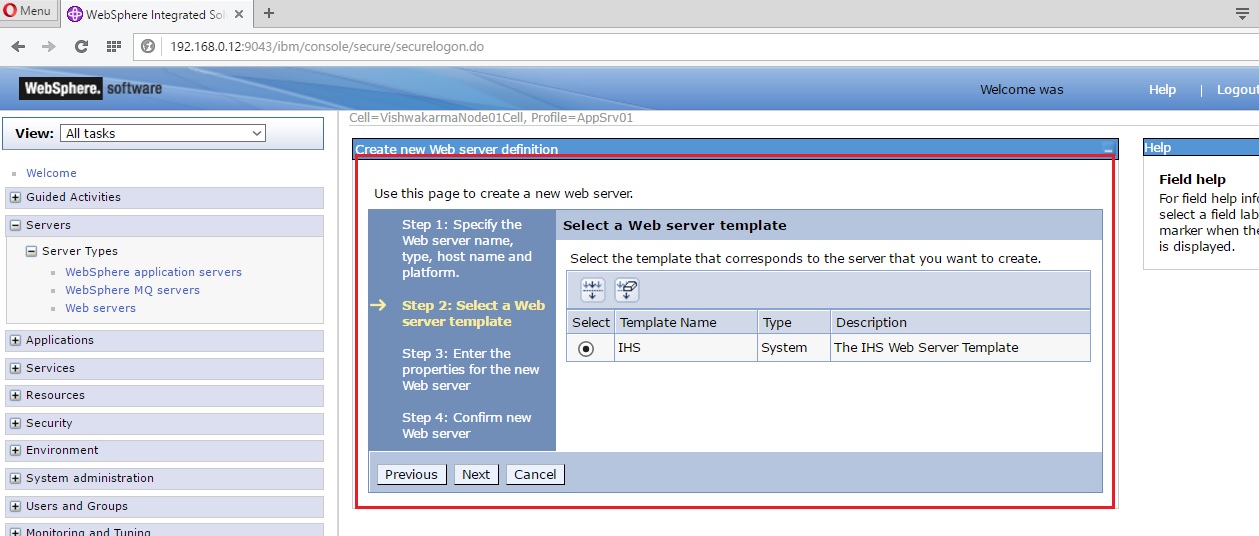This screenshot has width=1259, height=536.
Task: Click the Description column header
Action: click(871, 322)
